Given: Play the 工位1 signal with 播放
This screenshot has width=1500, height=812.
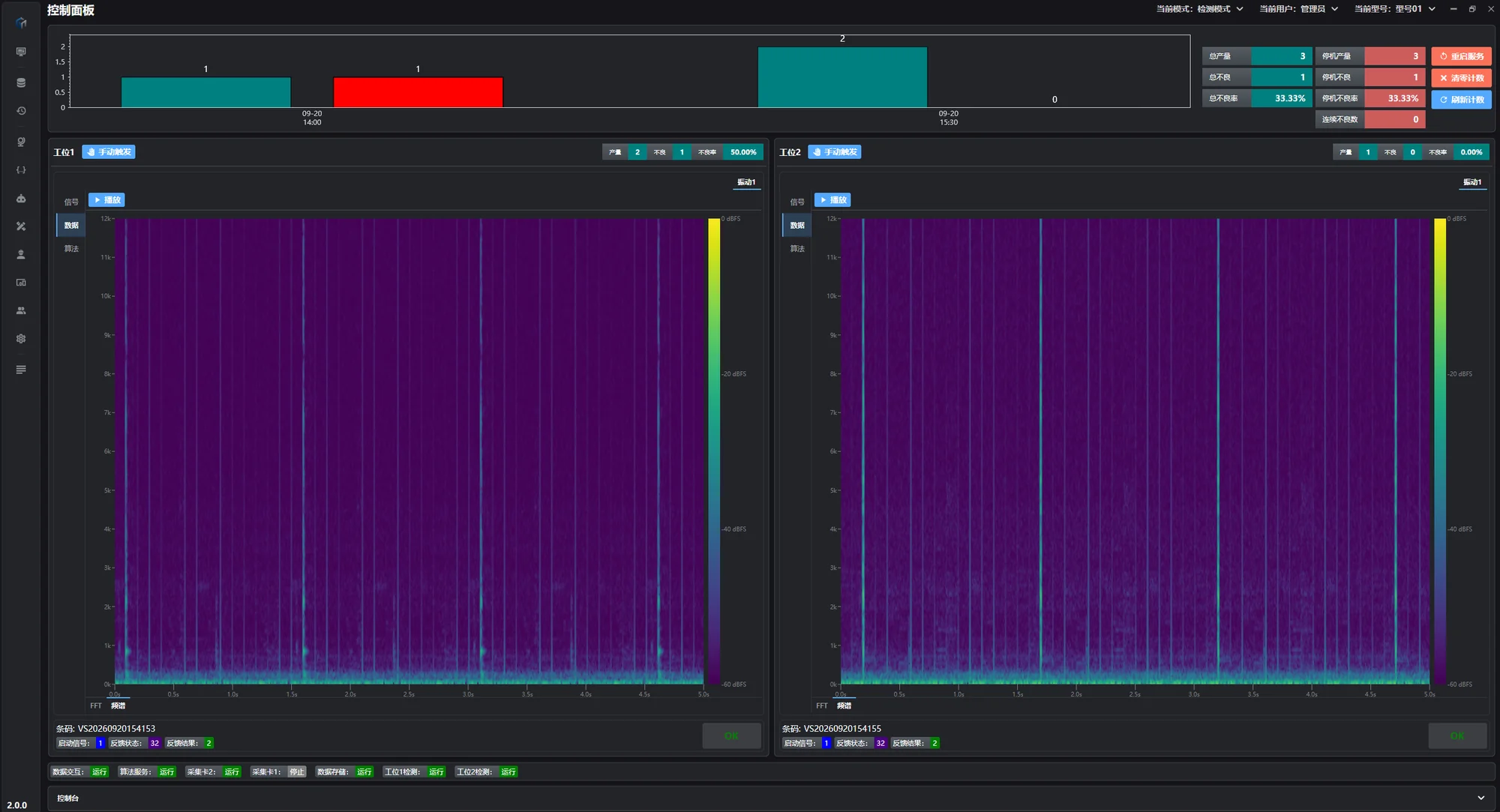Looking at the screenshot, I should pos(106,200).
